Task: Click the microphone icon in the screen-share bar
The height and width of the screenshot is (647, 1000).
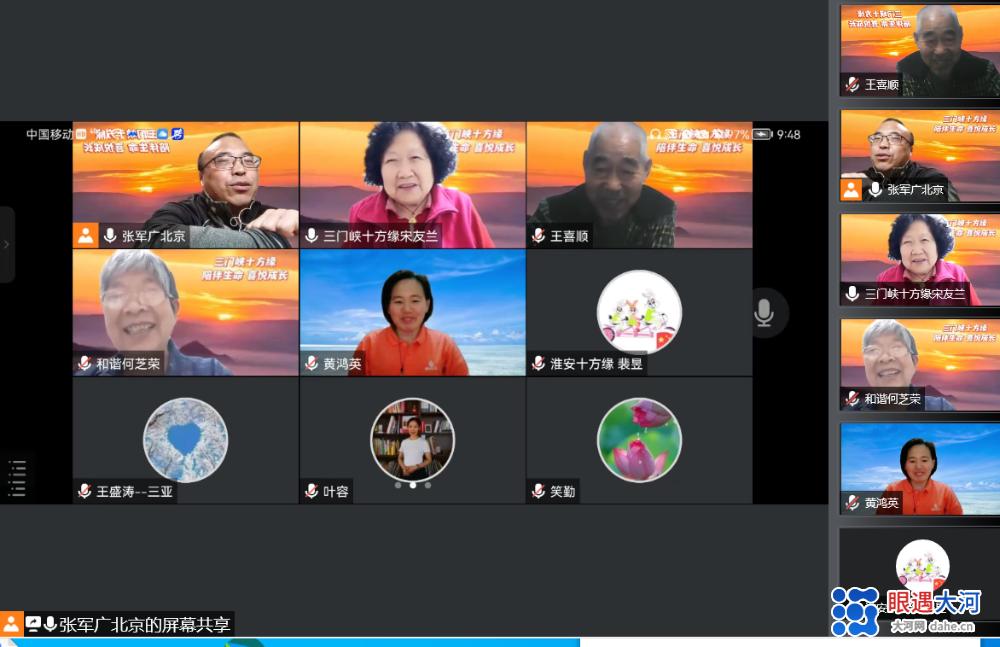Action: [50, 623]
